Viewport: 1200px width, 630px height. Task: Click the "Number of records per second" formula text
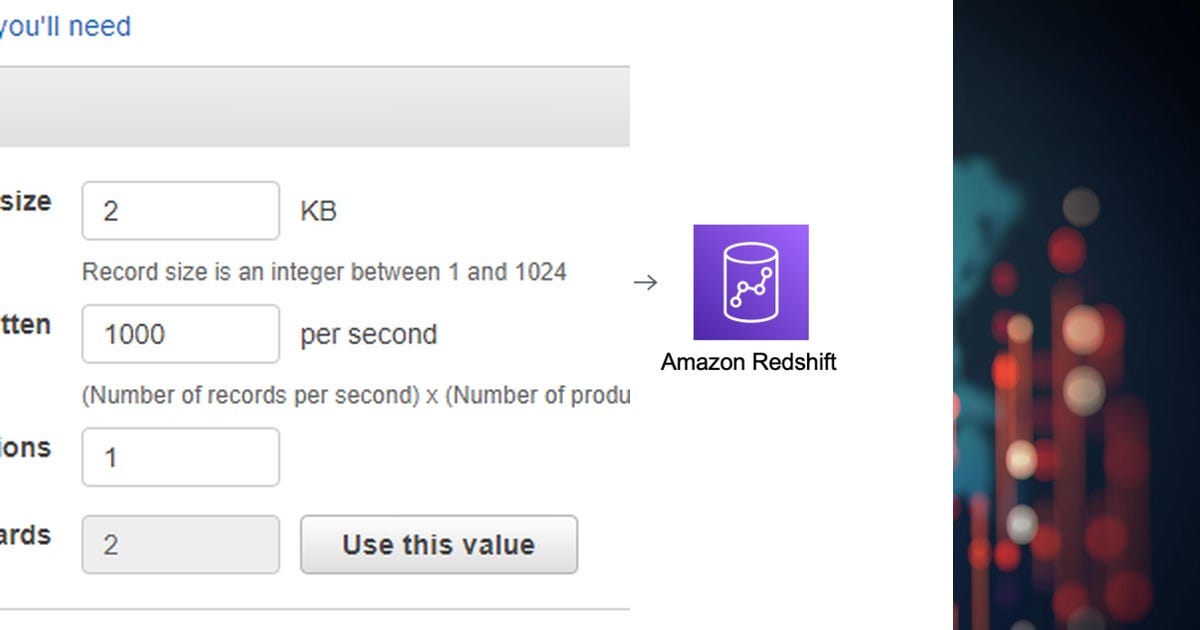point(250,395)
